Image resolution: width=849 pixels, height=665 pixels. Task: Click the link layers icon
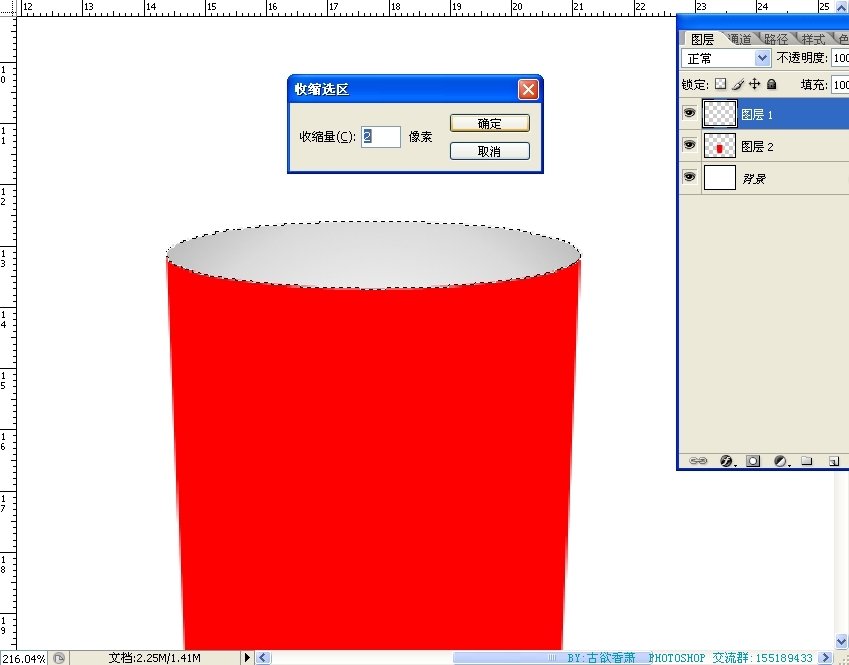[x=699, y=461]
